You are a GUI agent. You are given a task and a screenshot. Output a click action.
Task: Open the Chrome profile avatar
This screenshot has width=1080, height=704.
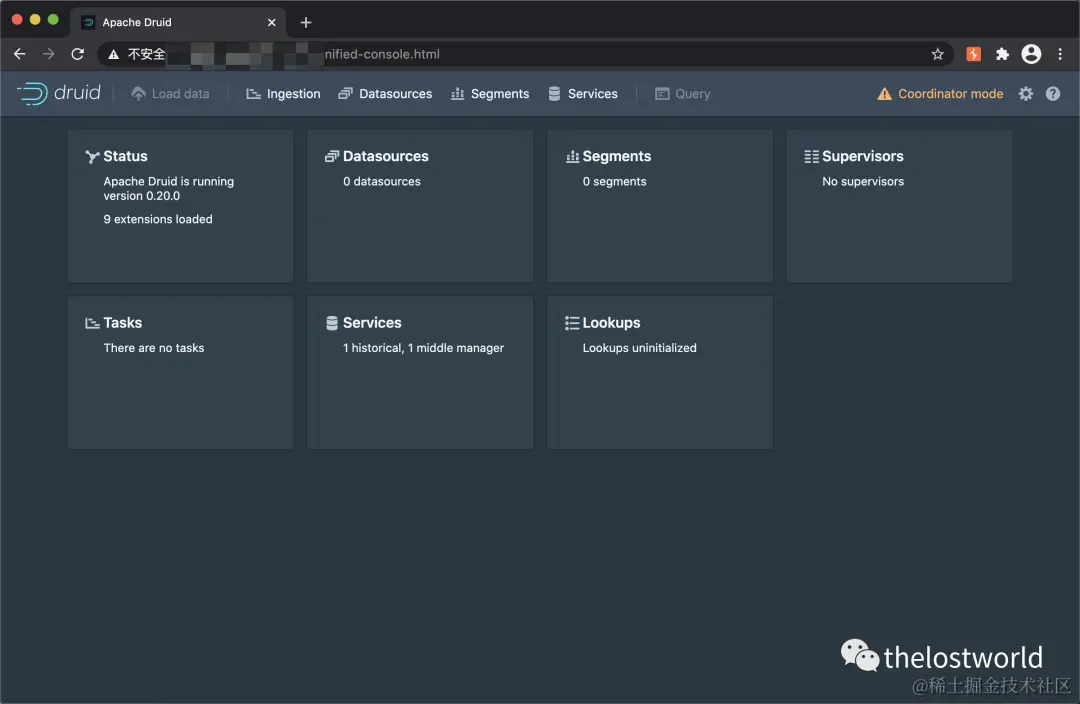coord(1031,54)
